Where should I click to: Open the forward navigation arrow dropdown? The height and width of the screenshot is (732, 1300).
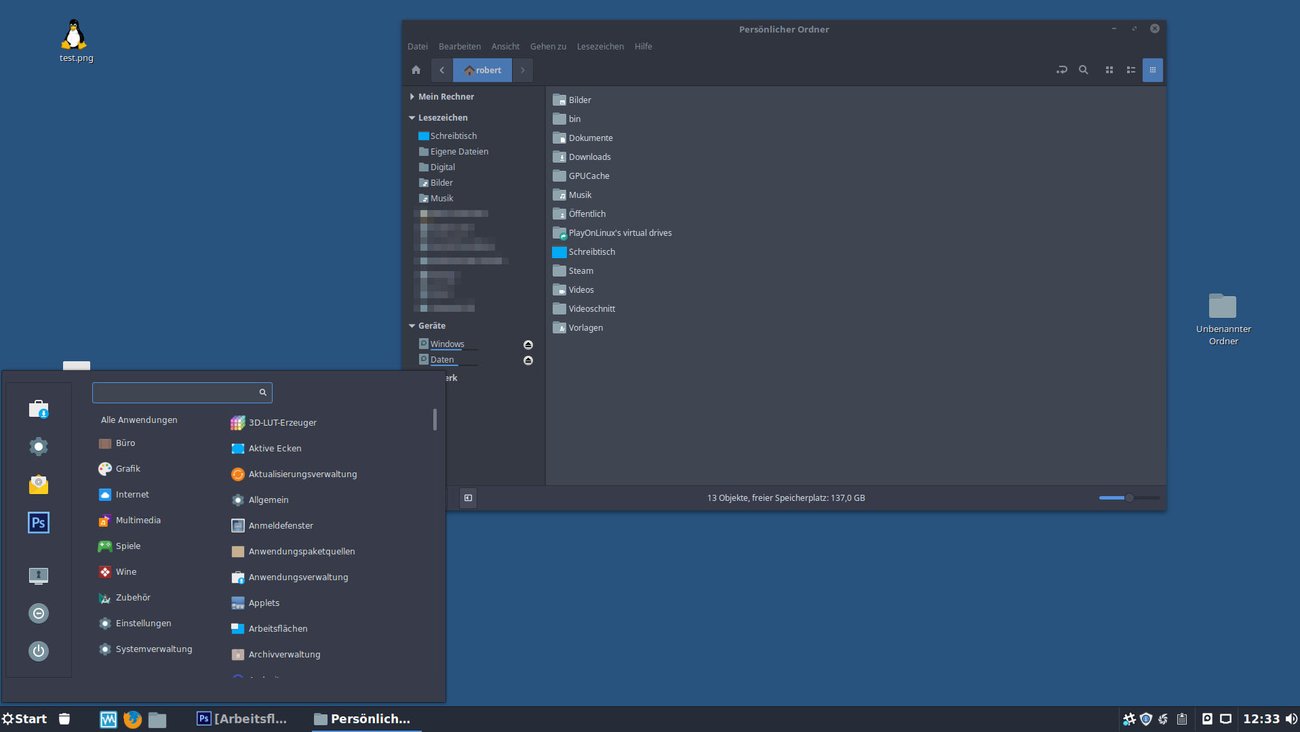point(522,70)
